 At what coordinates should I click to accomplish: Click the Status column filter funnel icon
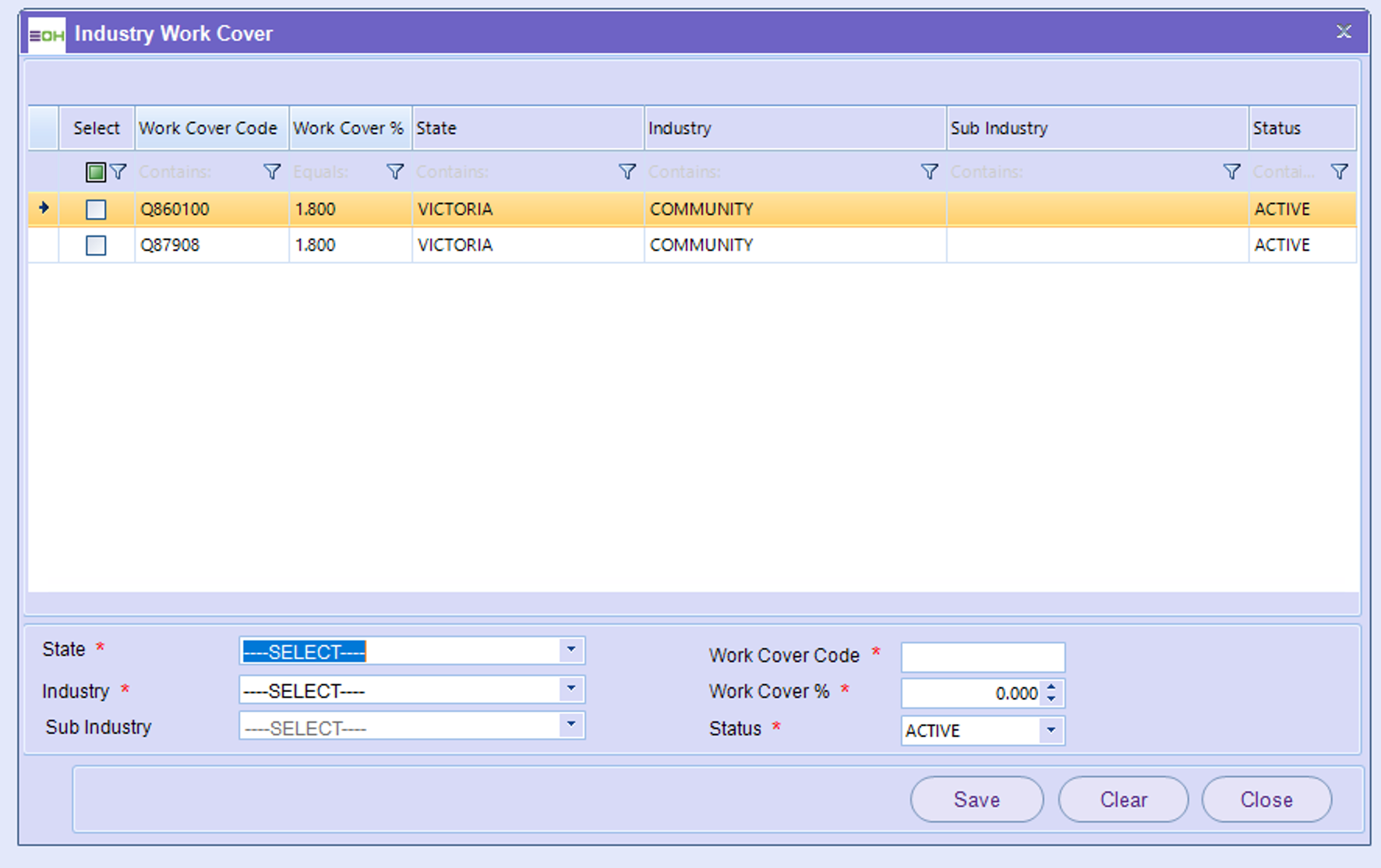coord(1339,171)
